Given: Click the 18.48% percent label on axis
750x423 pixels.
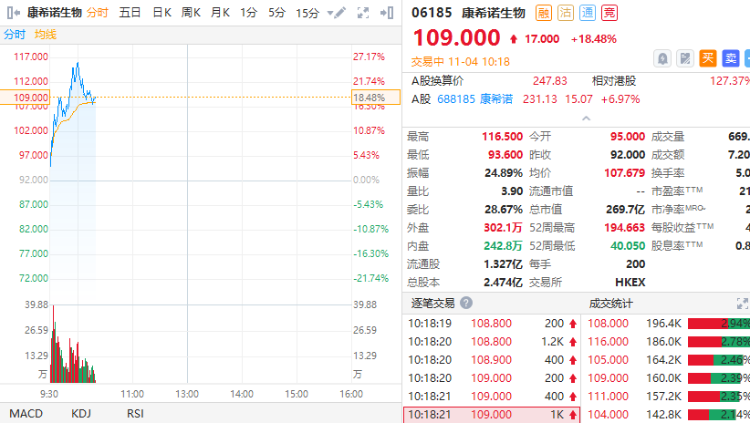Looking at the screenshot, I should (x=375, y=97).
